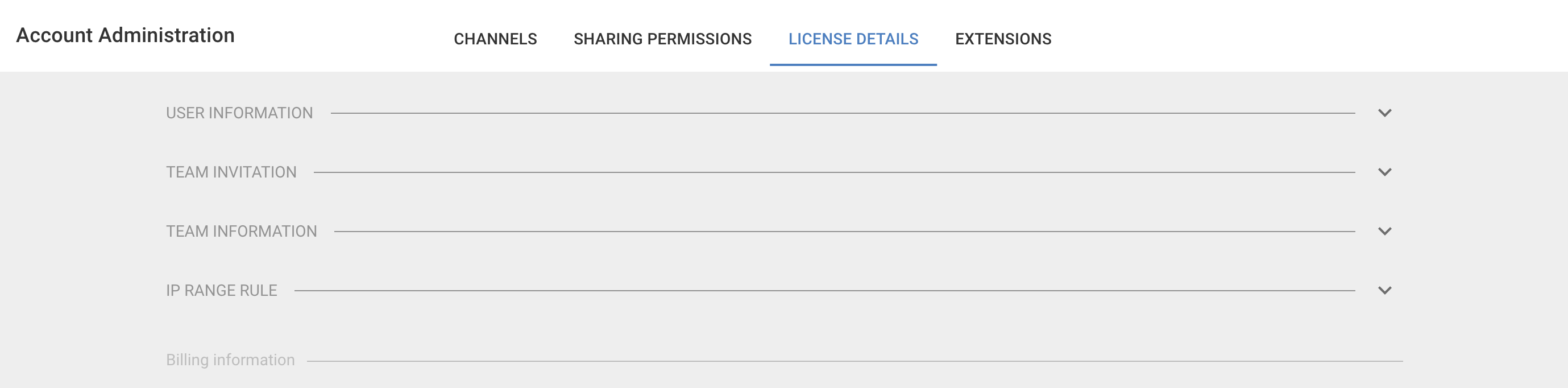Toggle the IP RANGE RULE disclosure arrow
This screenshot has height=388, width=1568.
[1387, 291]
